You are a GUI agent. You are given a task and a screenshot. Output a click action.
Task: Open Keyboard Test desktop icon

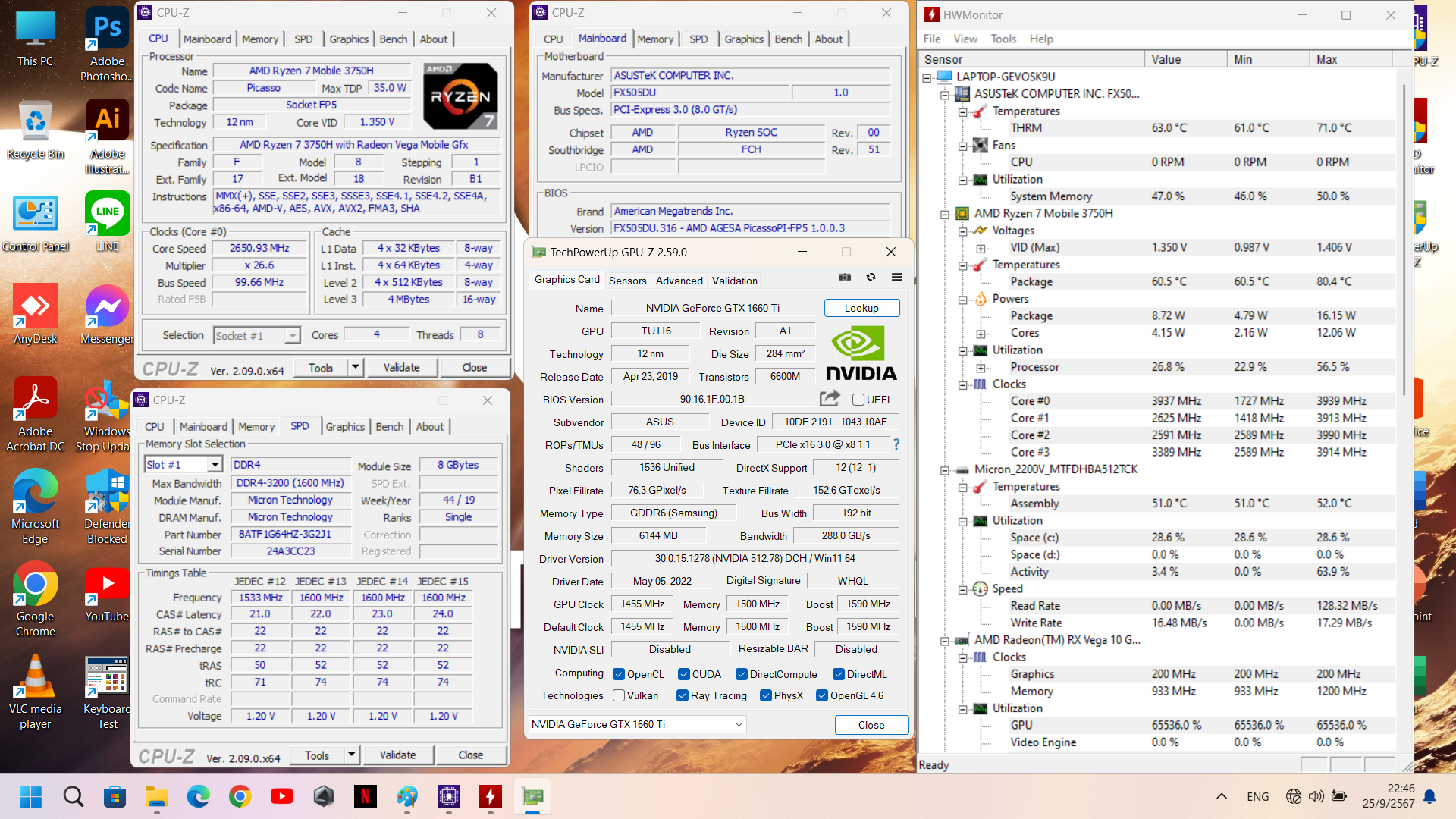pos(107,692)
